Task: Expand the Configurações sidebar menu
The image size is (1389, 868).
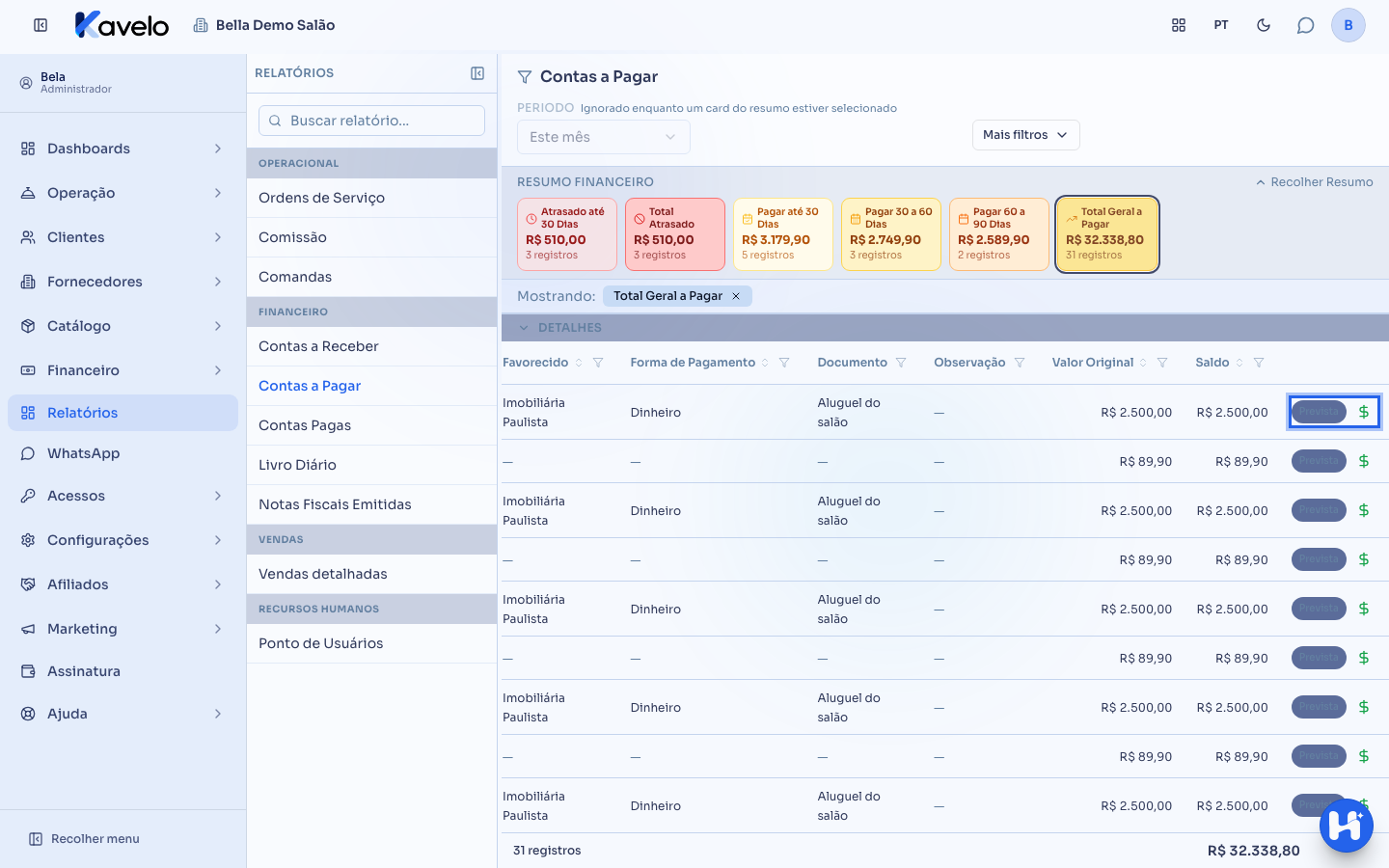Action: 123,540
